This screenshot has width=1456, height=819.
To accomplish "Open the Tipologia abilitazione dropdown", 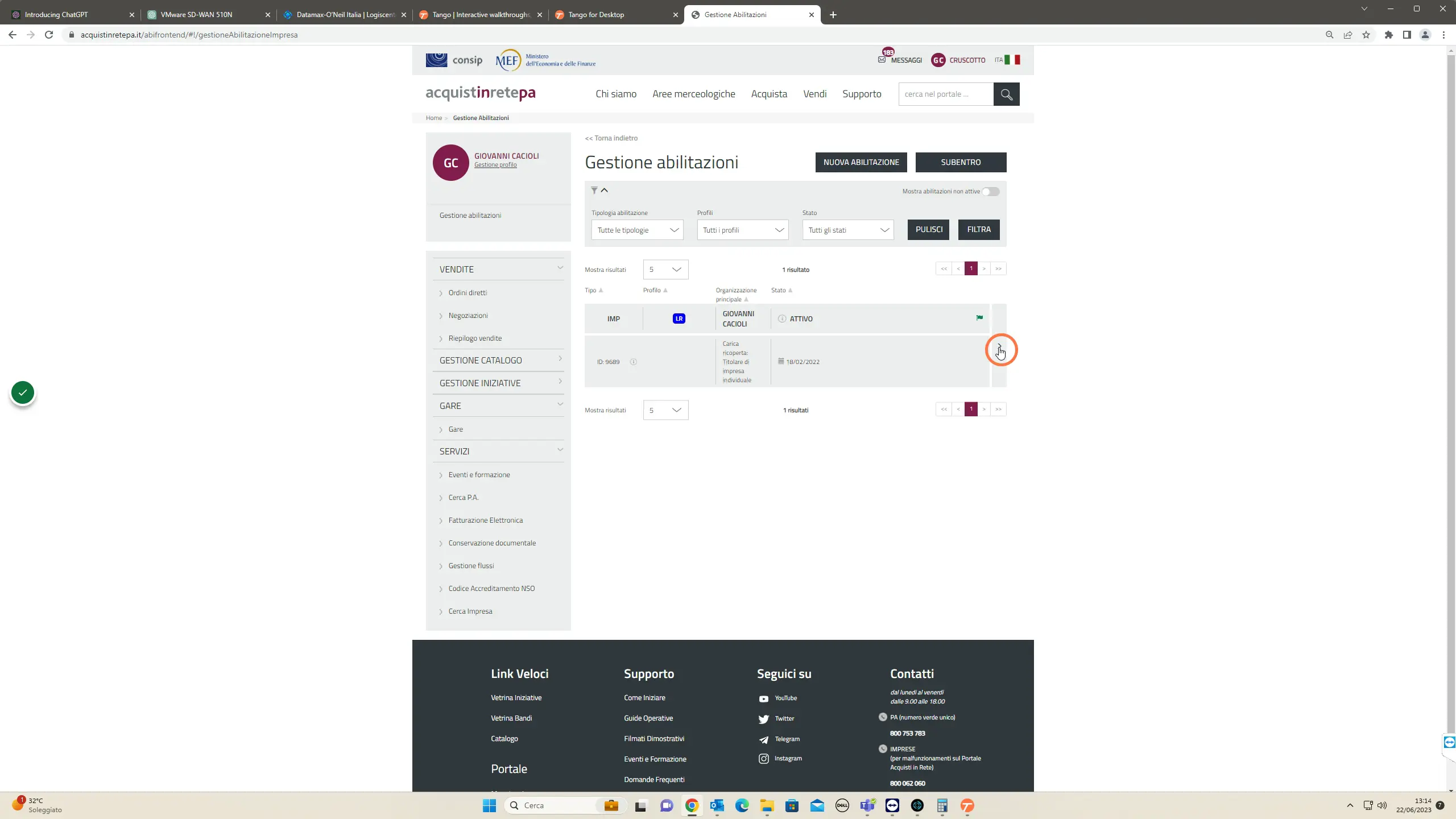I will click(x=637, y=230).
